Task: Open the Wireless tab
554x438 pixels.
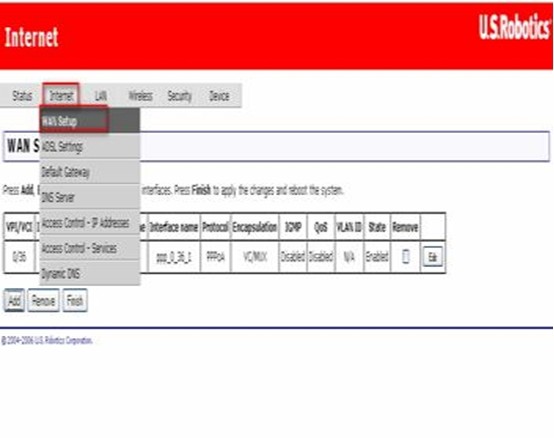Action: (140, 96)
